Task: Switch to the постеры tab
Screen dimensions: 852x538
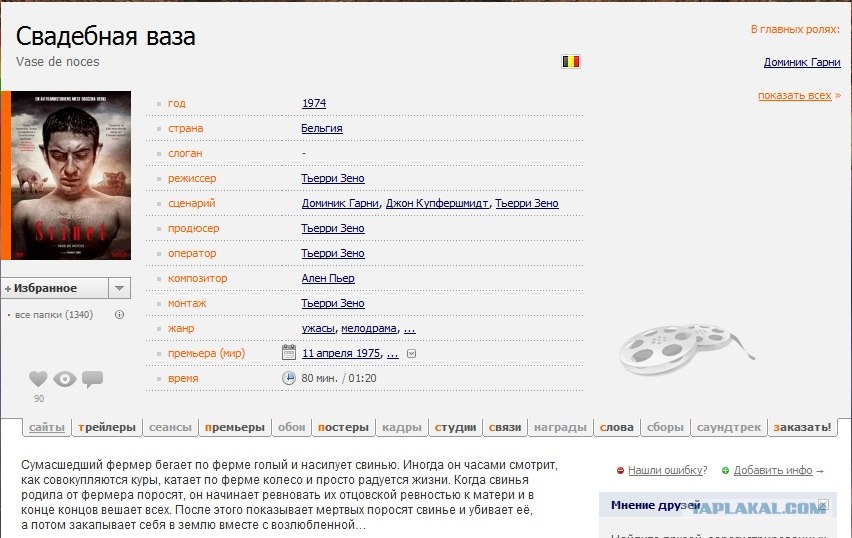Action: tap(343, 427)
